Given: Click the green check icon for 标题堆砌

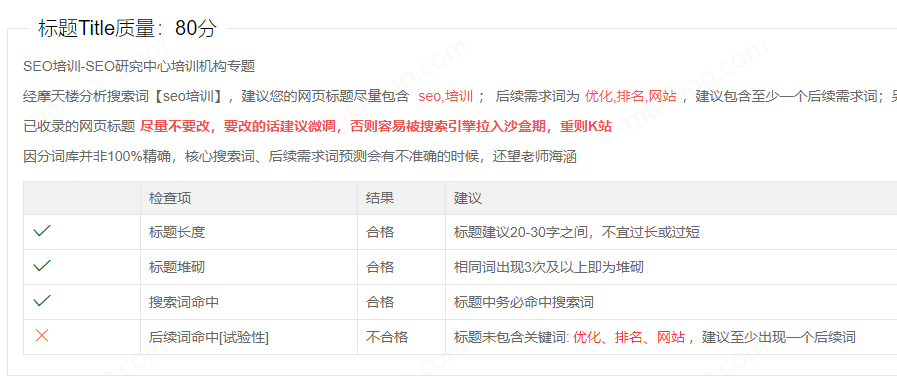Looking at the screenshot, I should (x=42, y=266).
